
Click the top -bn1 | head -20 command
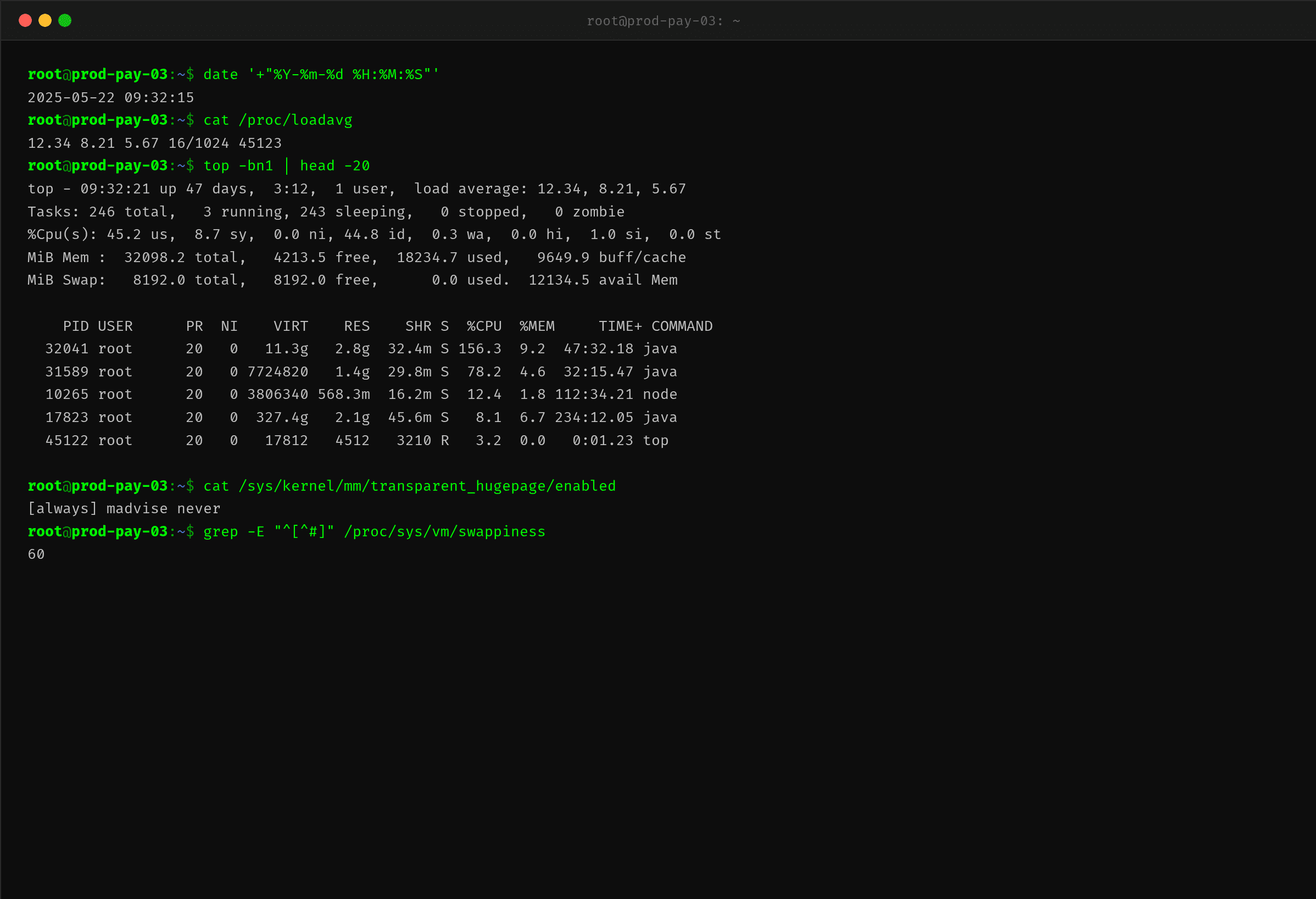pyautogui.click(x=287, y=165)
